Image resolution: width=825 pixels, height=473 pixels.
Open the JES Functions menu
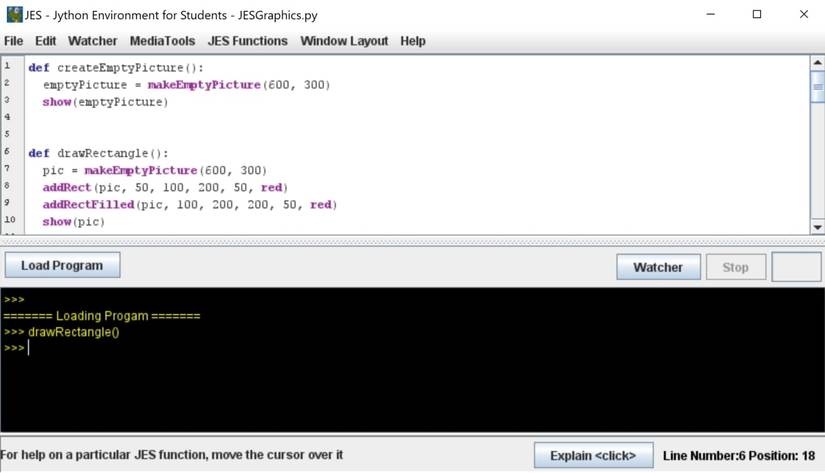247,41
